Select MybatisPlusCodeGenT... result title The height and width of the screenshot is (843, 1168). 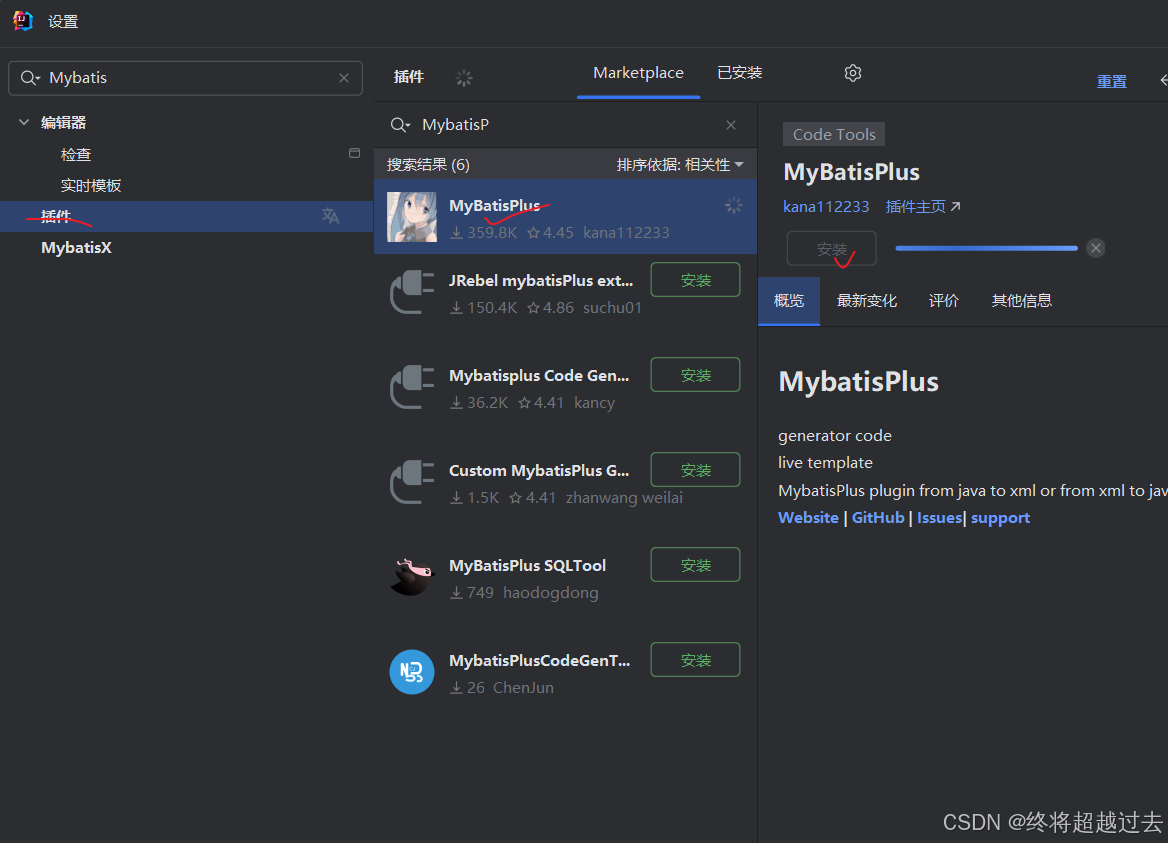pos(539,661)
